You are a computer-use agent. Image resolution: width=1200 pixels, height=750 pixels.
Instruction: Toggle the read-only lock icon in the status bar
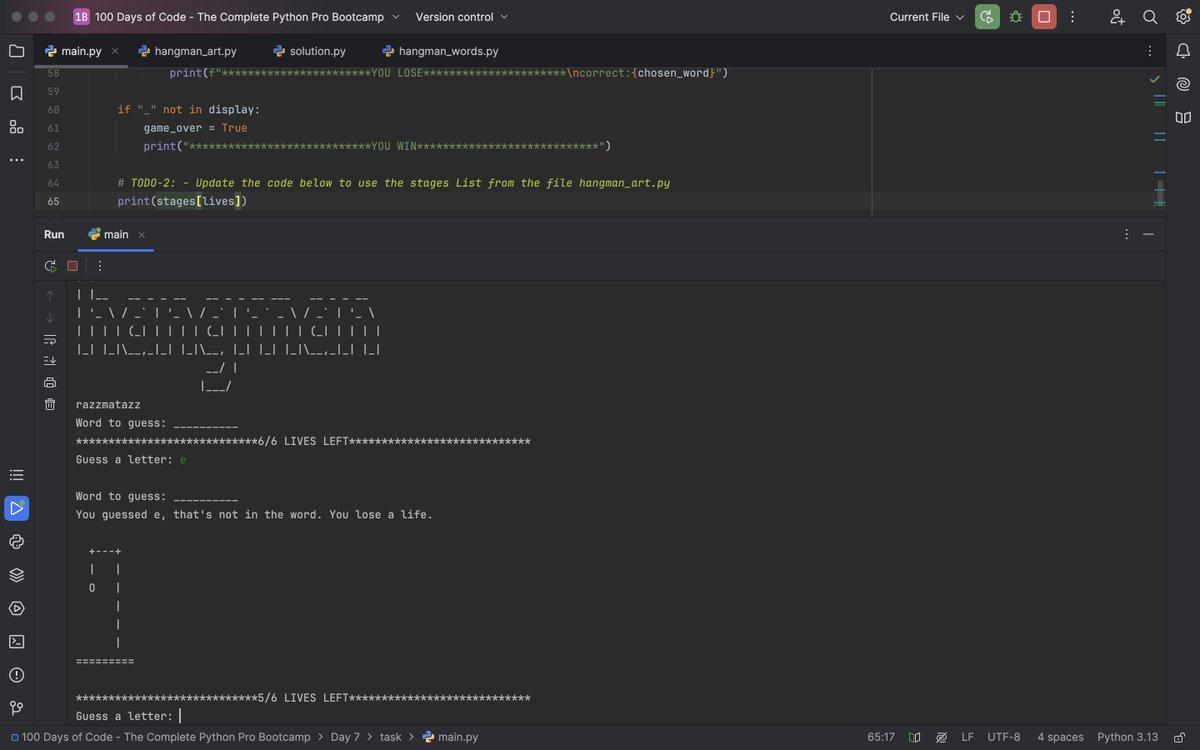coord(1181,737)
